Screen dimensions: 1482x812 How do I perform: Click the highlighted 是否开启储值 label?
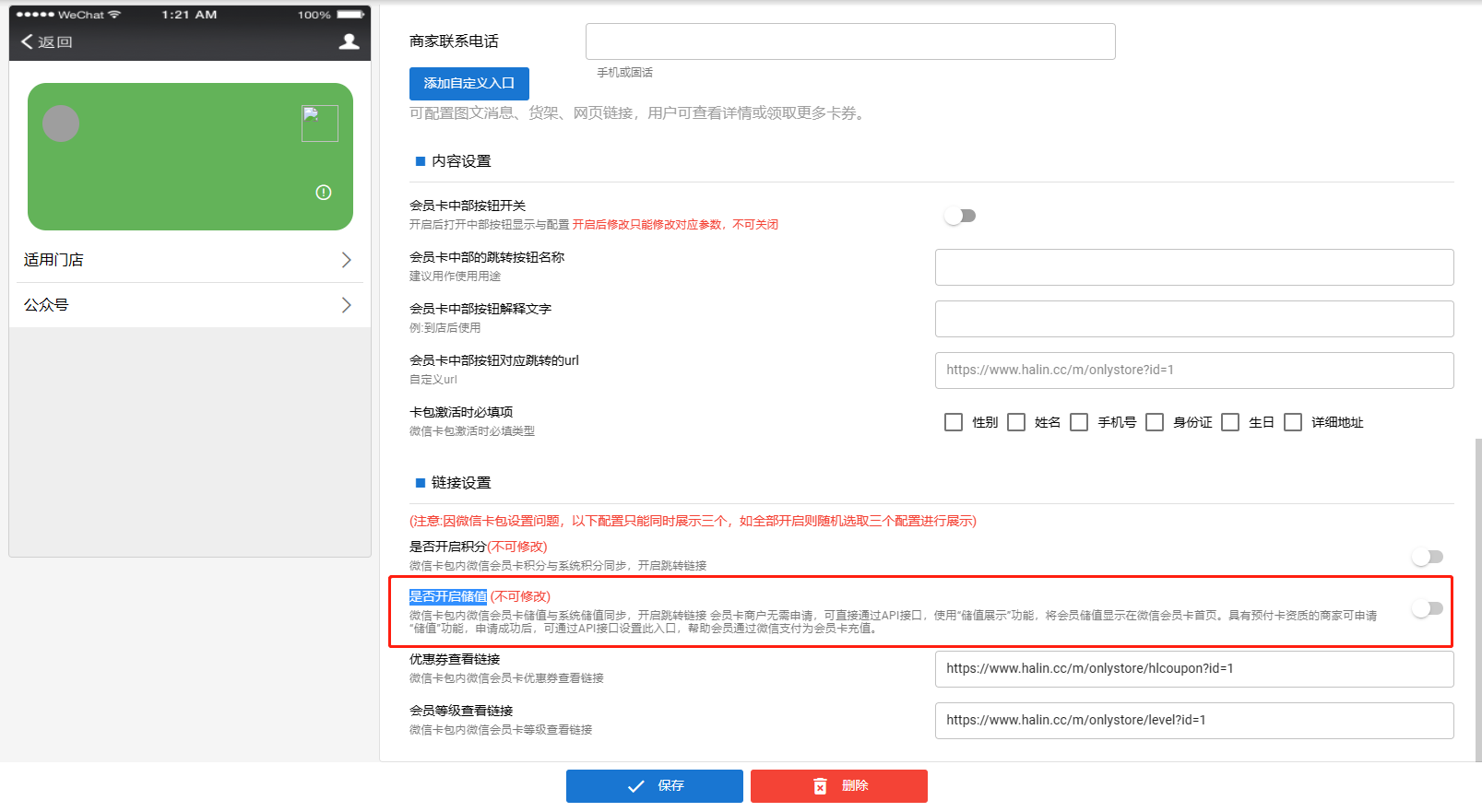tap(448, 596)
